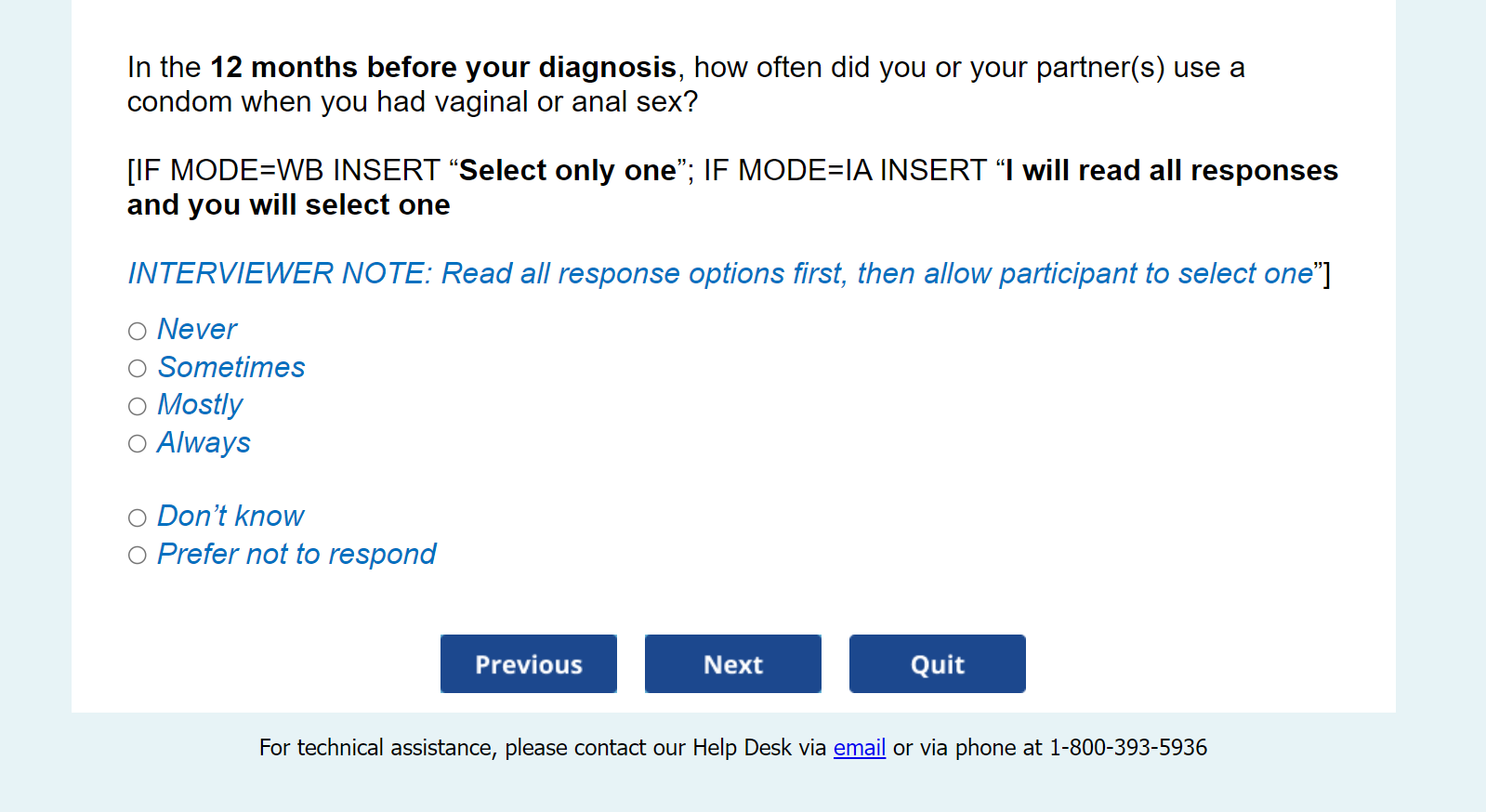Image resolution: width=1486 pixels, height=812 pixels.
Task: Advance using the Next button
Action: [732, 664]
